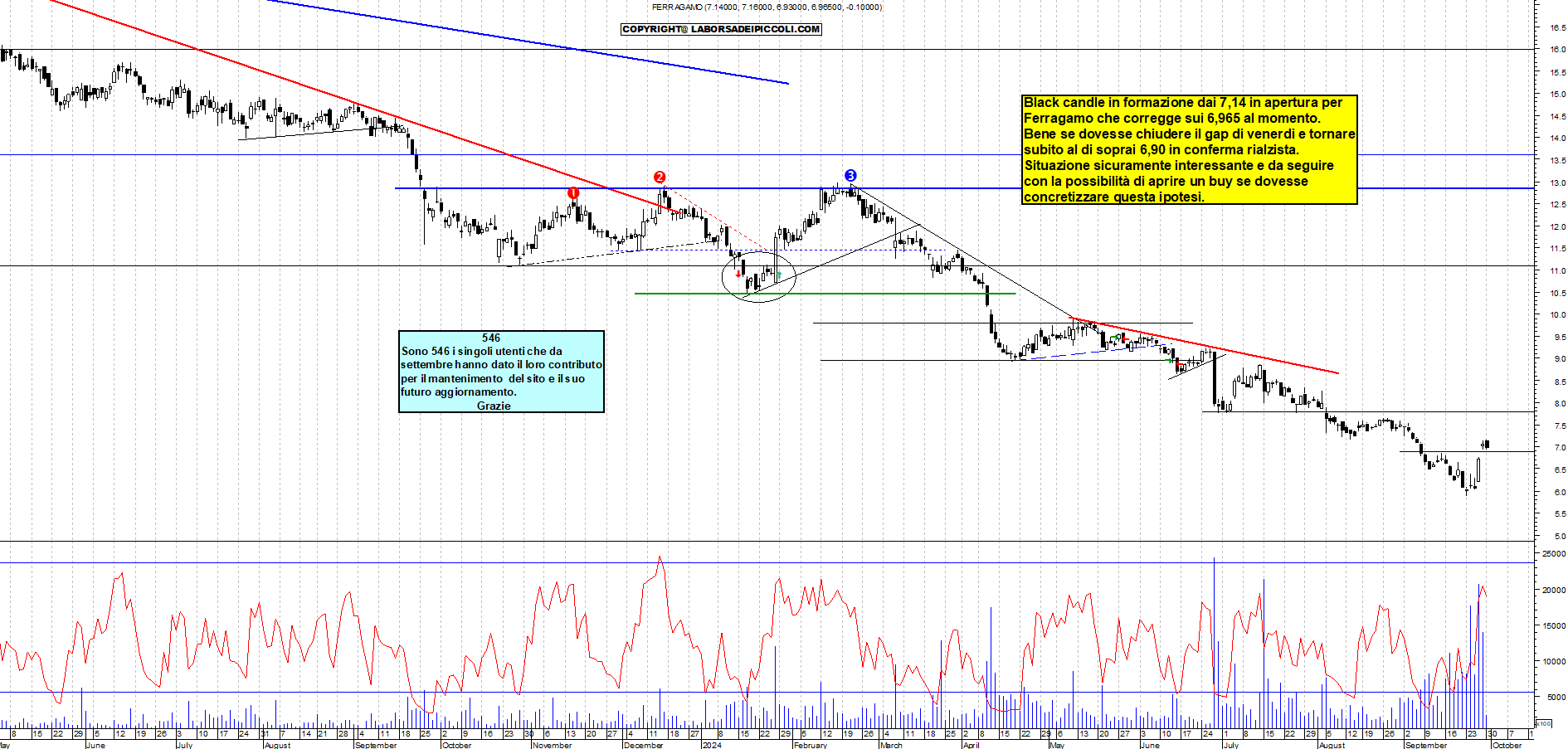This screenshot has width=1568, height=749.
Task: Click the 11.0 price axis label
Action: [x=1558, y=270]
